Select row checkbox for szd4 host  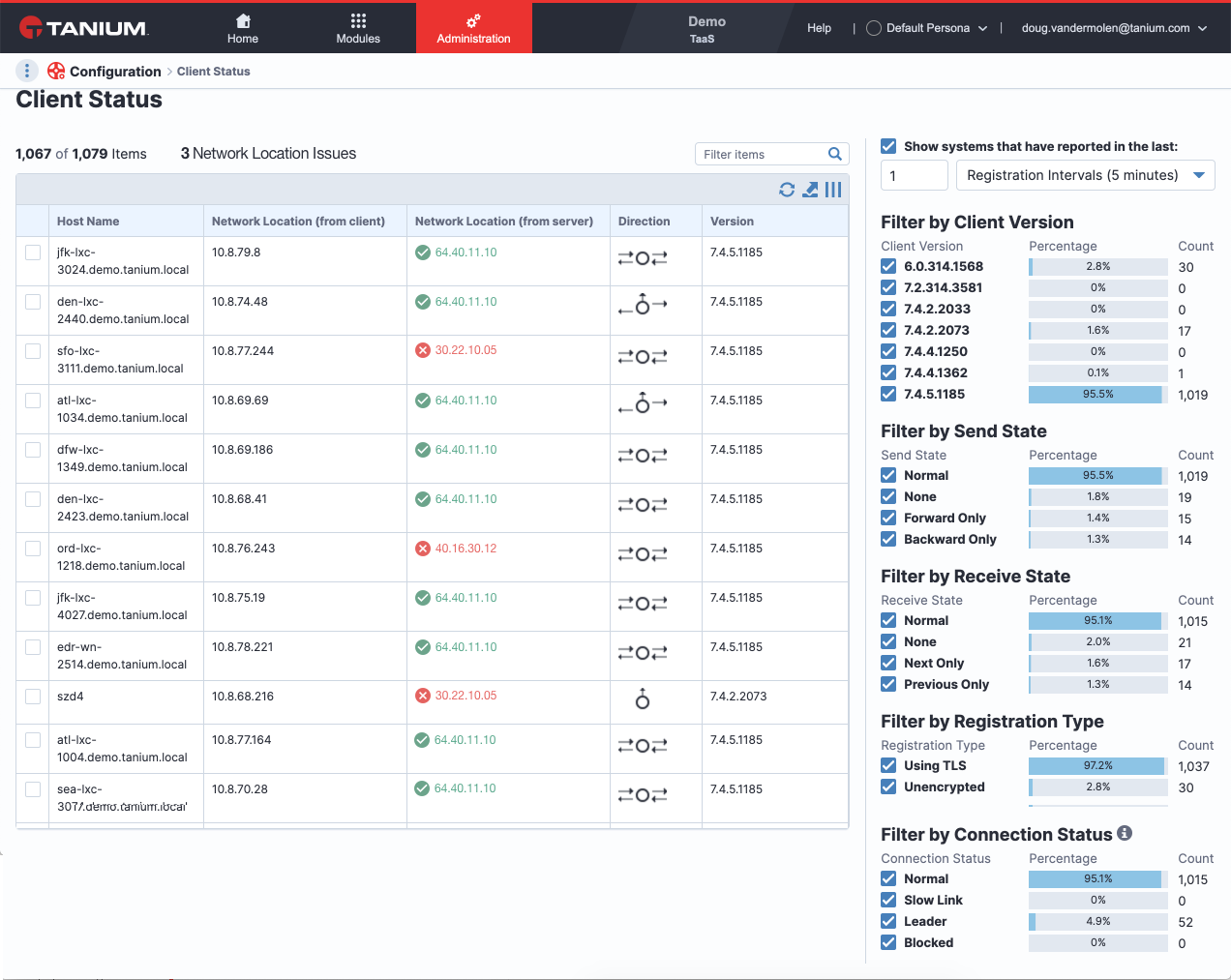[33, 697]
